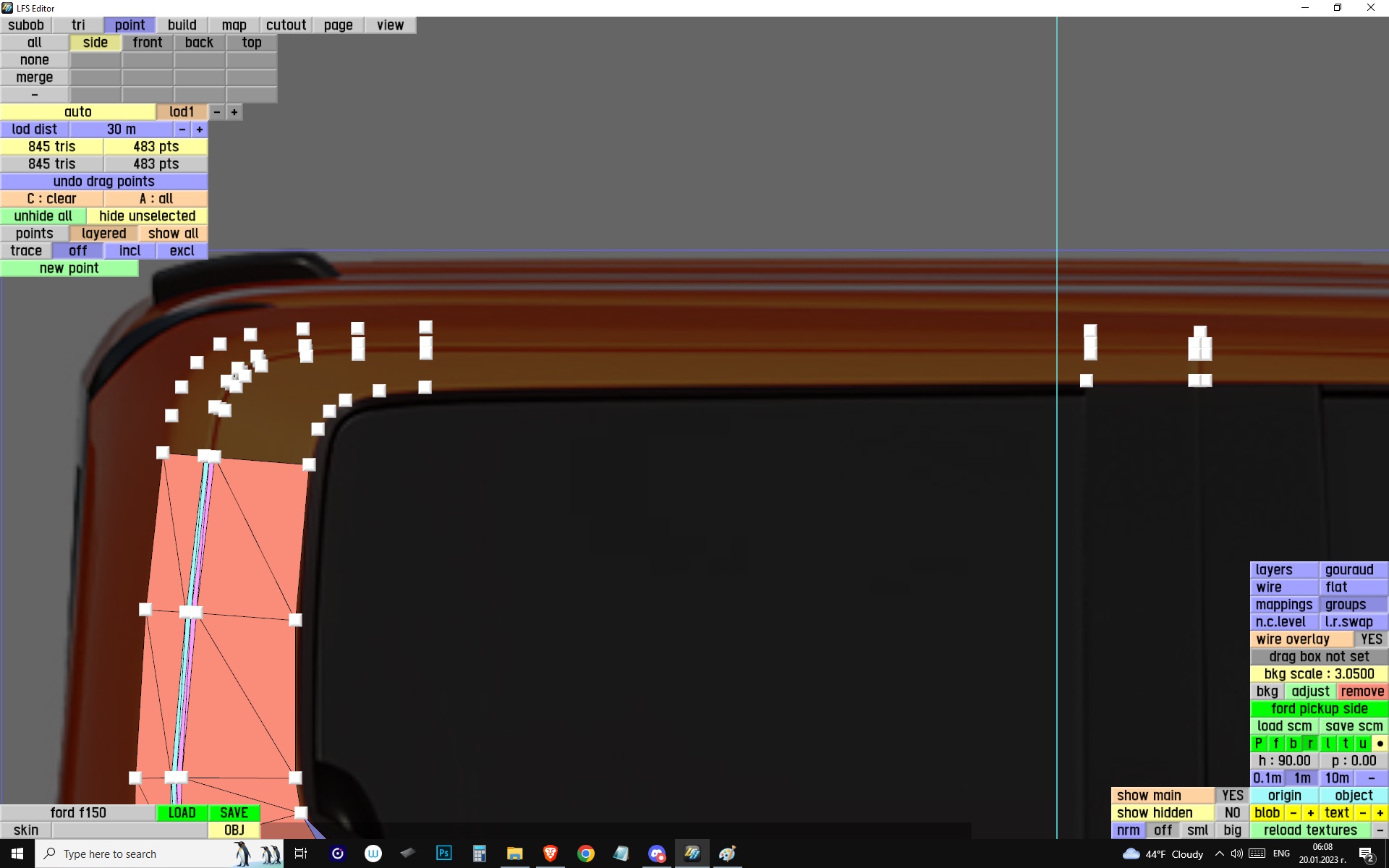1389x868 pixels.
Task: Open Photoshop from the taskbar
Action: pos(443,854)
